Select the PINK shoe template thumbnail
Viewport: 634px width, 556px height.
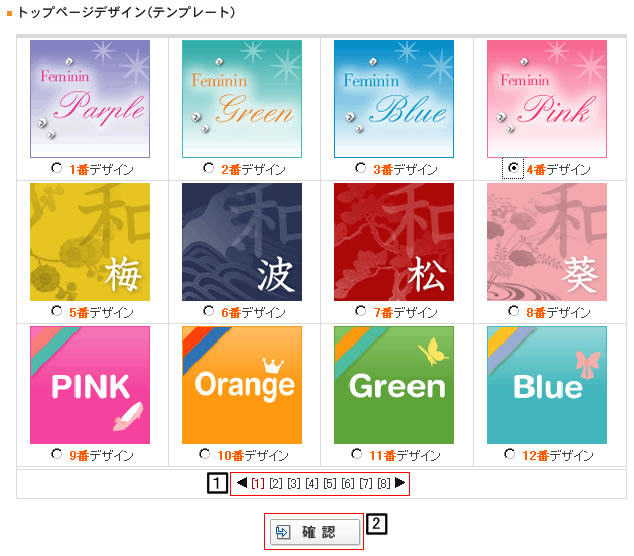[x=90, y=385]
